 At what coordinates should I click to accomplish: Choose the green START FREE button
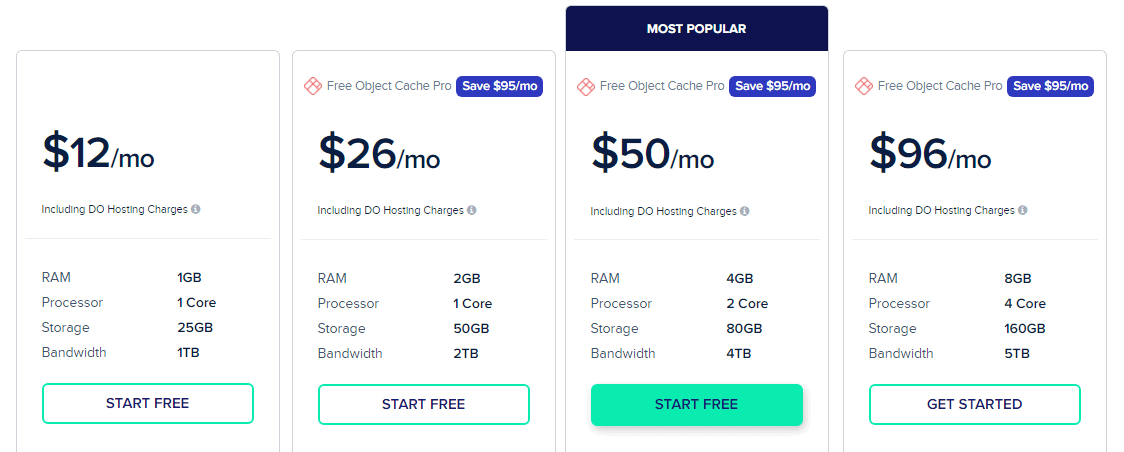pos(696,404)
